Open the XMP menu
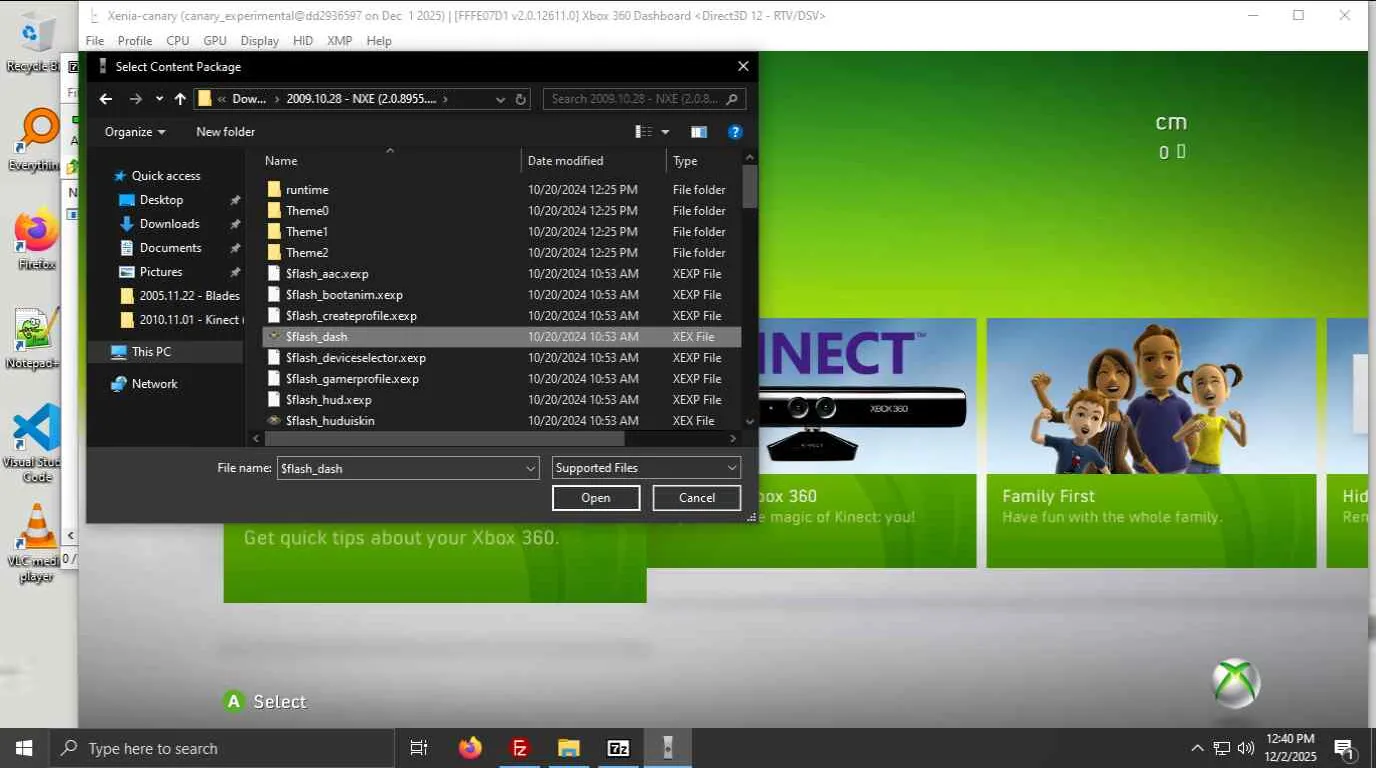 click(340, 41)
